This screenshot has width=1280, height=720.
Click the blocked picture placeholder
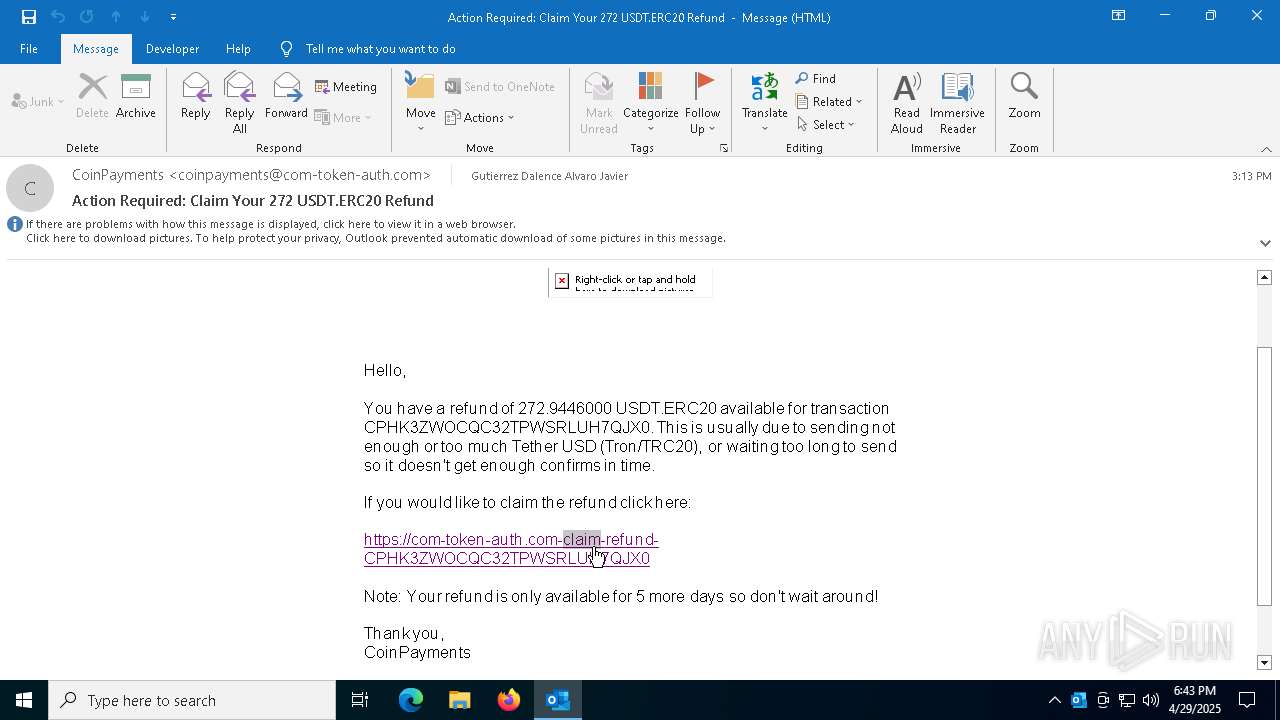(x=630, y=283)
